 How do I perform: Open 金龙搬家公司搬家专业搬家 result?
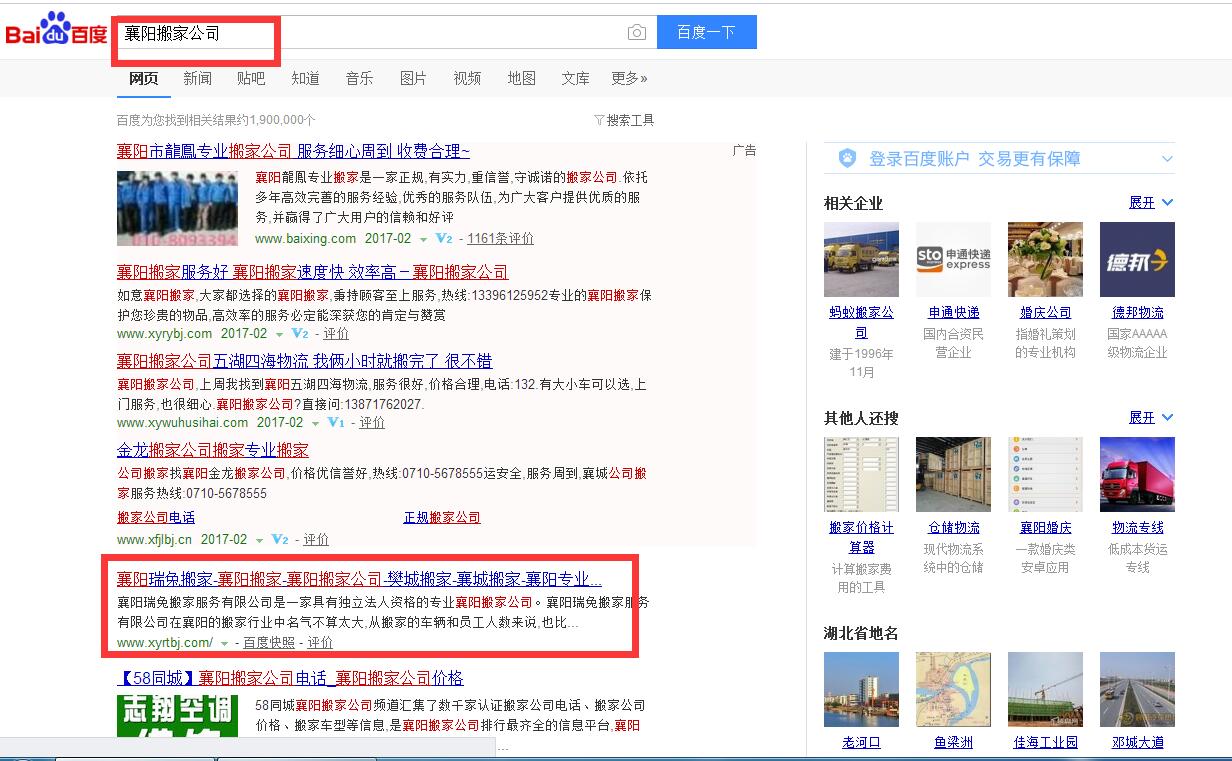[213, 450]
